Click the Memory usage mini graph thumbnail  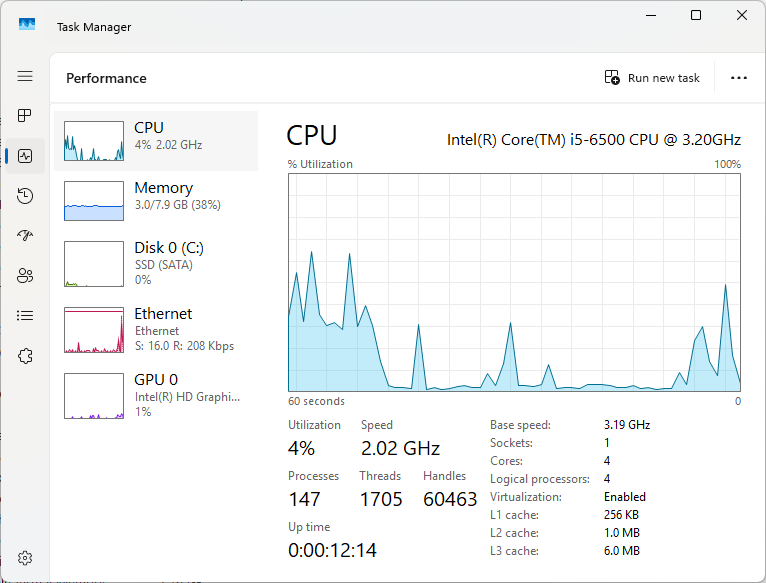click(93, 200)
